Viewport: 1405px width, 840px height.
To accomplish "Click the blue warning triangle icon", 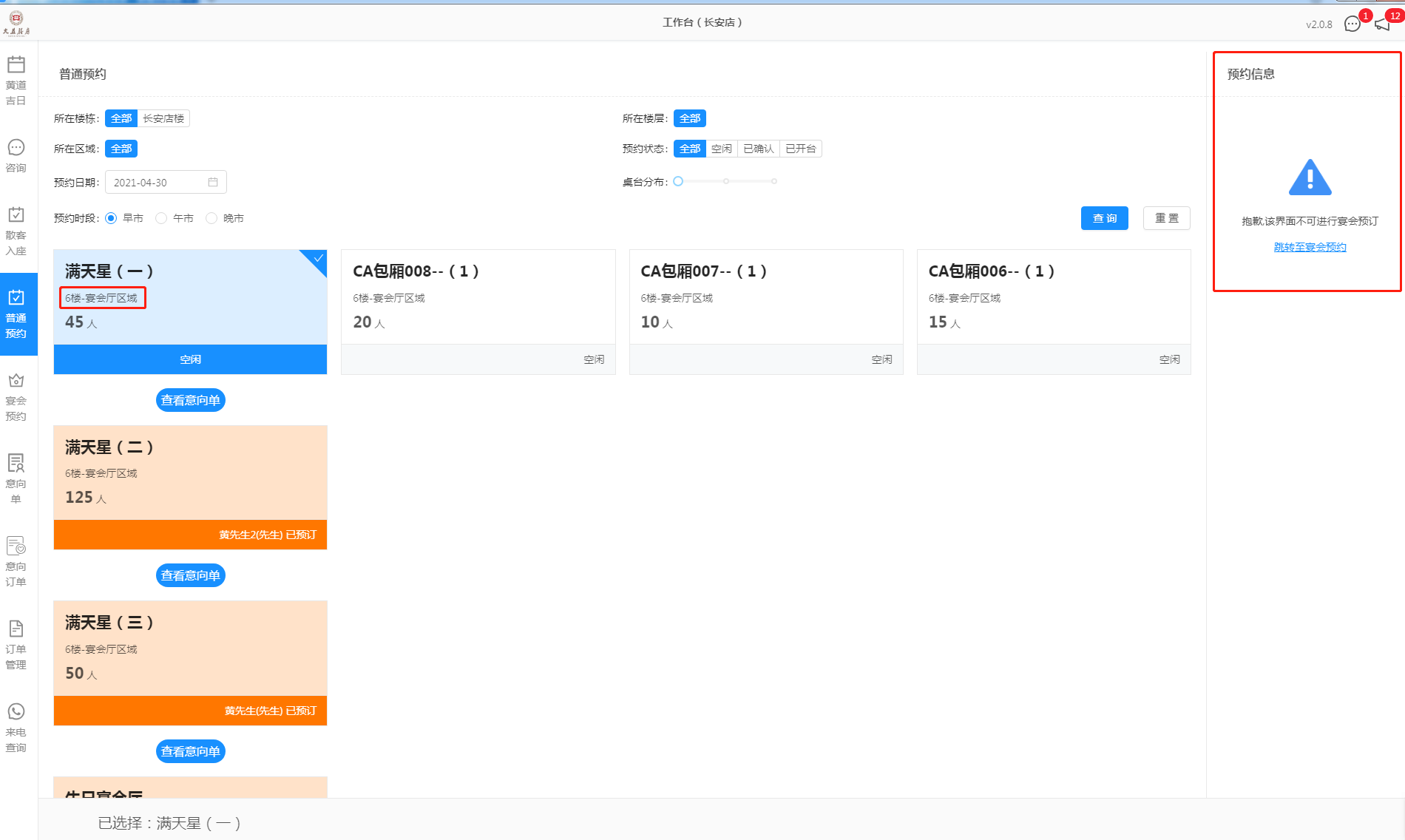I will click(1310, 177).
